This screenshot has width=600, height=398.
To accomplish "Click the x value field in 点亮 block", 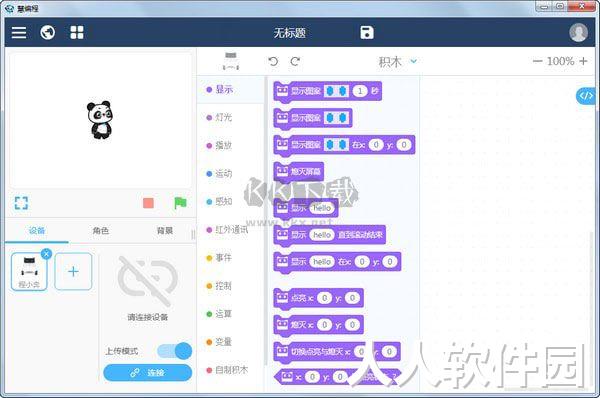I will 324,298.
